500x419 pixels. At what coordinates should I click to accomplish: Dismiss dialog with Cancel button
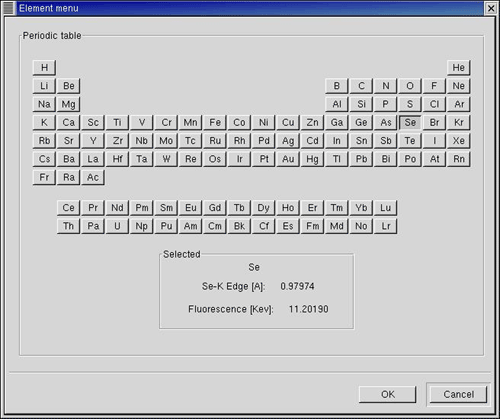(x=458, y=394)
